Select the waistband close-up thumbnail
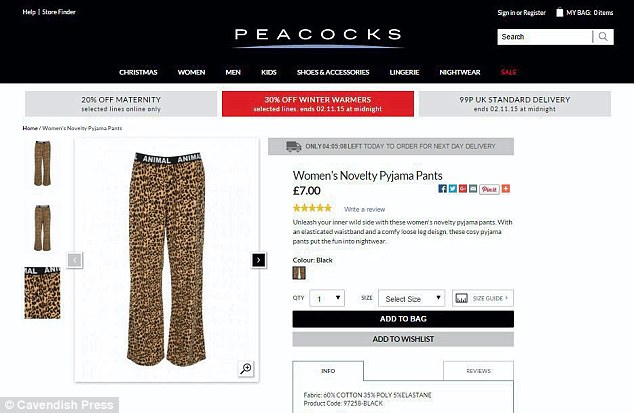Image resolution: width=634 pixels, height=413 pixels. point(42,292)
